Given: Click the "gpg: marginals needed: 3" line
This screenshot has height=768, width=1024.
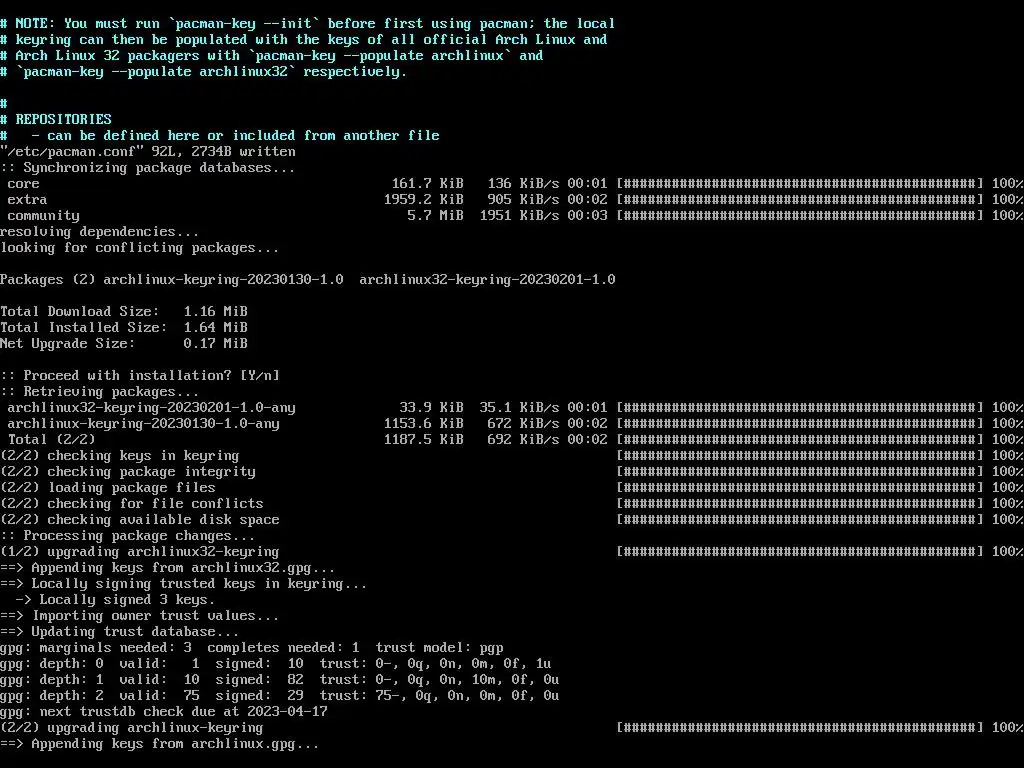Looking at the screenshot, I should click(x=252, y=648).
